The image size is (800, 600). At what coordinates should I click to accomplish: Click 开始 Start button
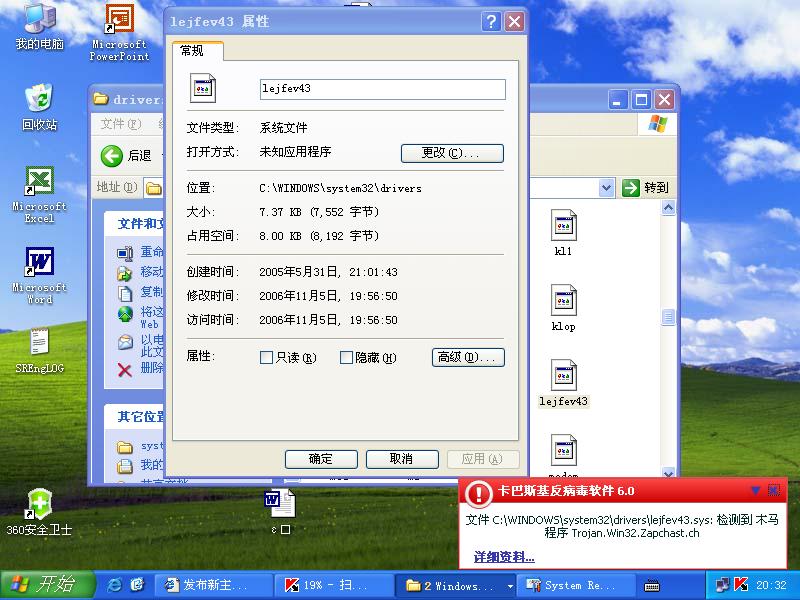click(x=47, y=585)
